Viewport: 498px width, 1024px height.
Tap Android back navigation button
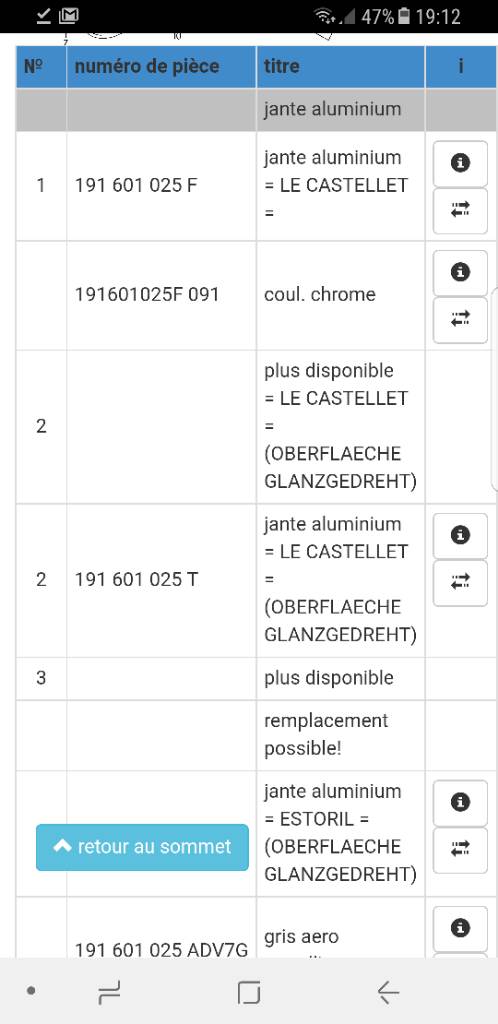[388, 992]
